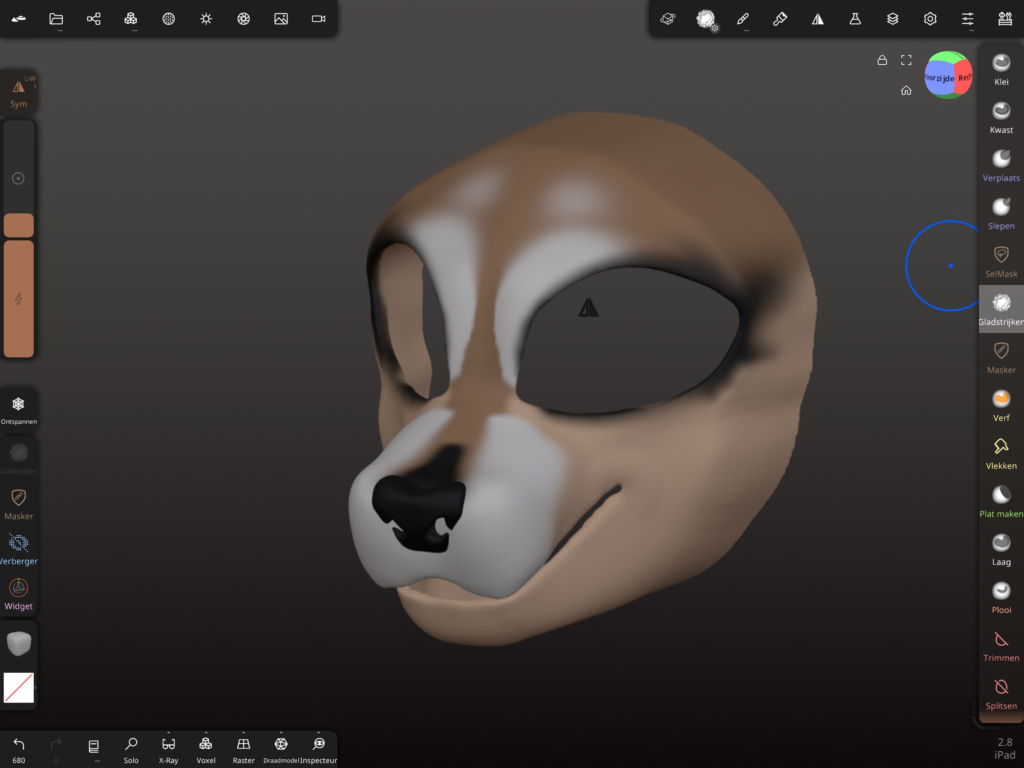Toggle Solo mode
The height and width of the screenshot is (768, 1024).
pyautogui.click(x=131, y=749)
